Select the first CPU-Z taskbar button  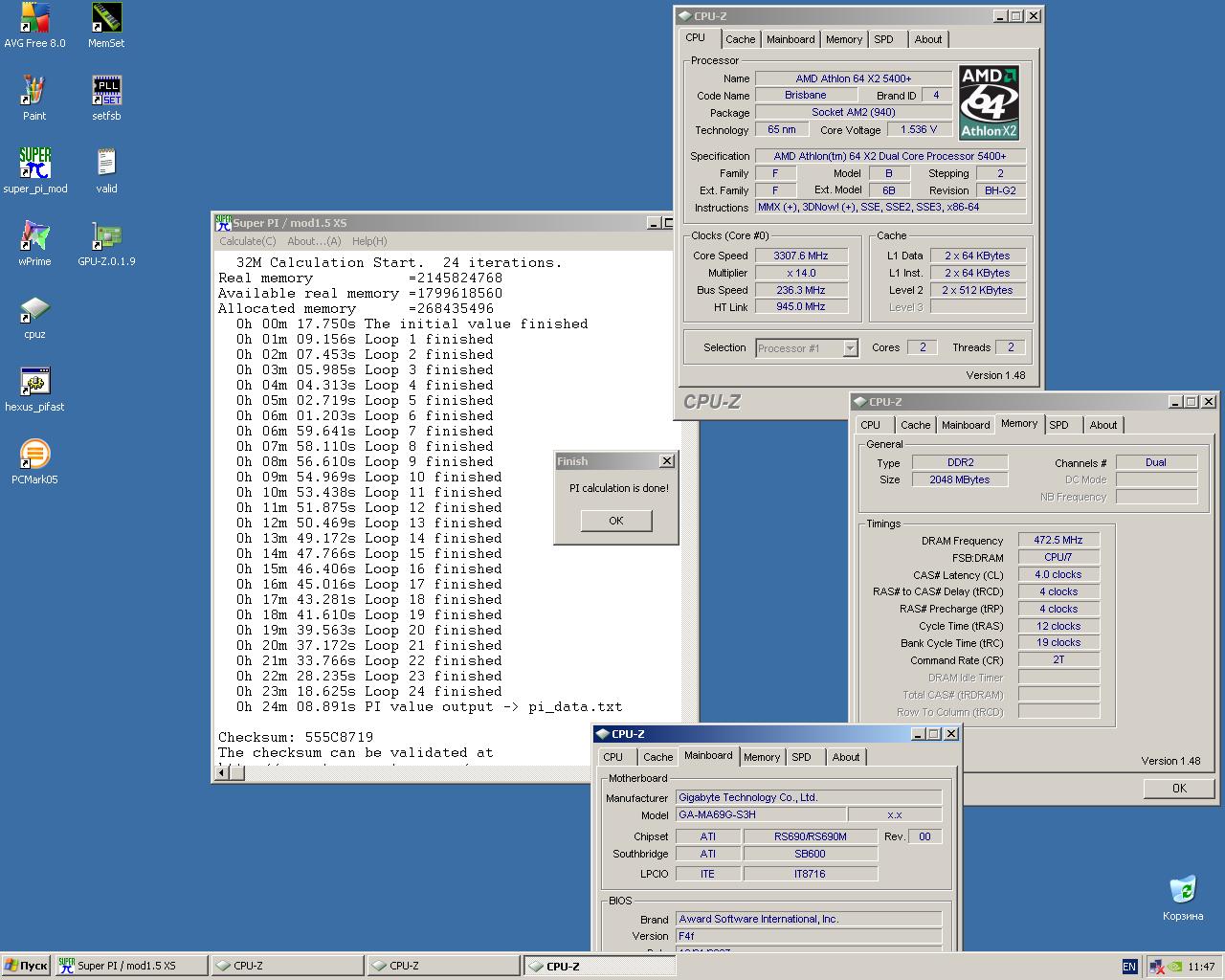[x=287, y=966]
